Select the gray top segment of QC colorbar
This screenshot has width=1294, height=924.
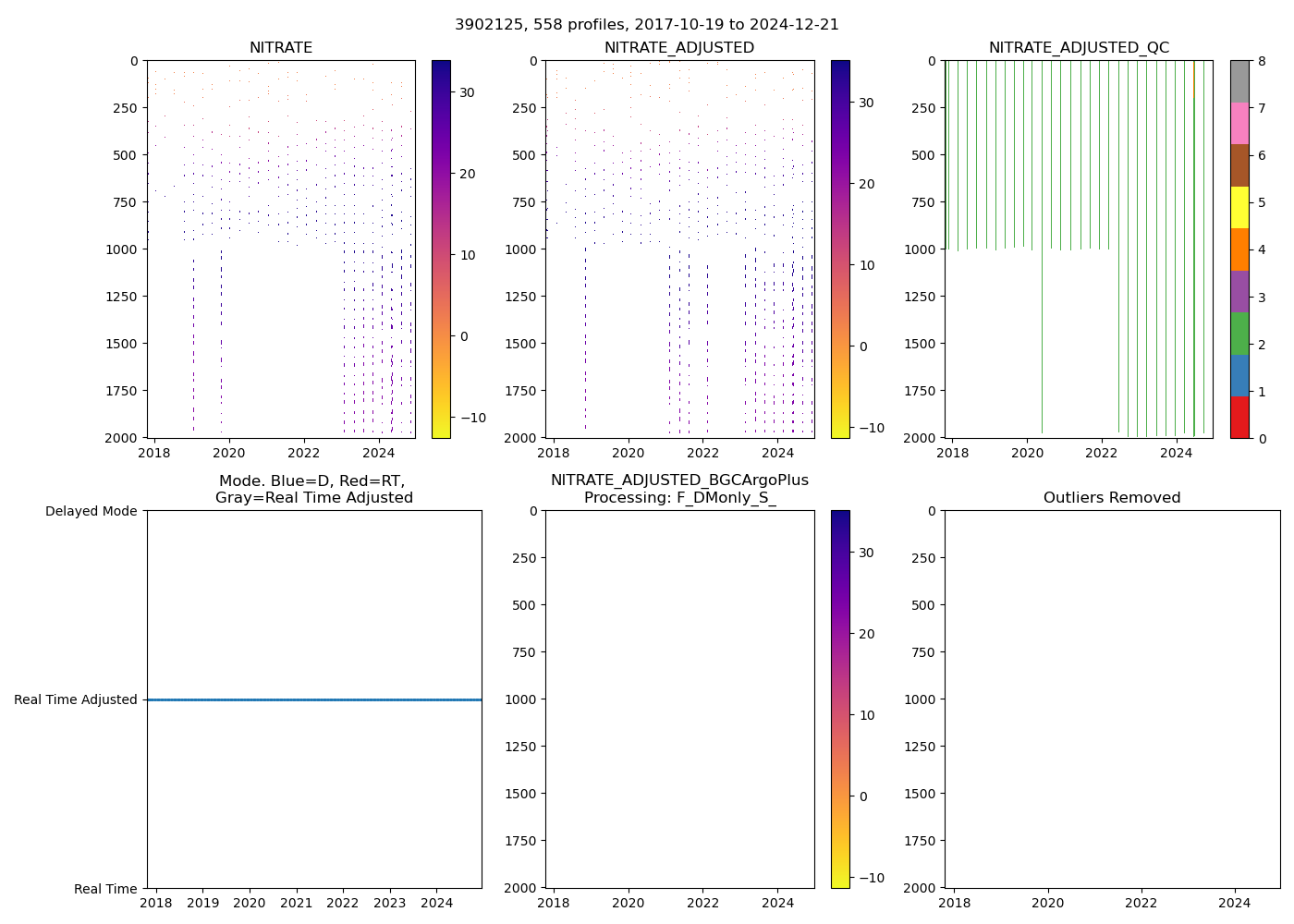(1239, 81)
